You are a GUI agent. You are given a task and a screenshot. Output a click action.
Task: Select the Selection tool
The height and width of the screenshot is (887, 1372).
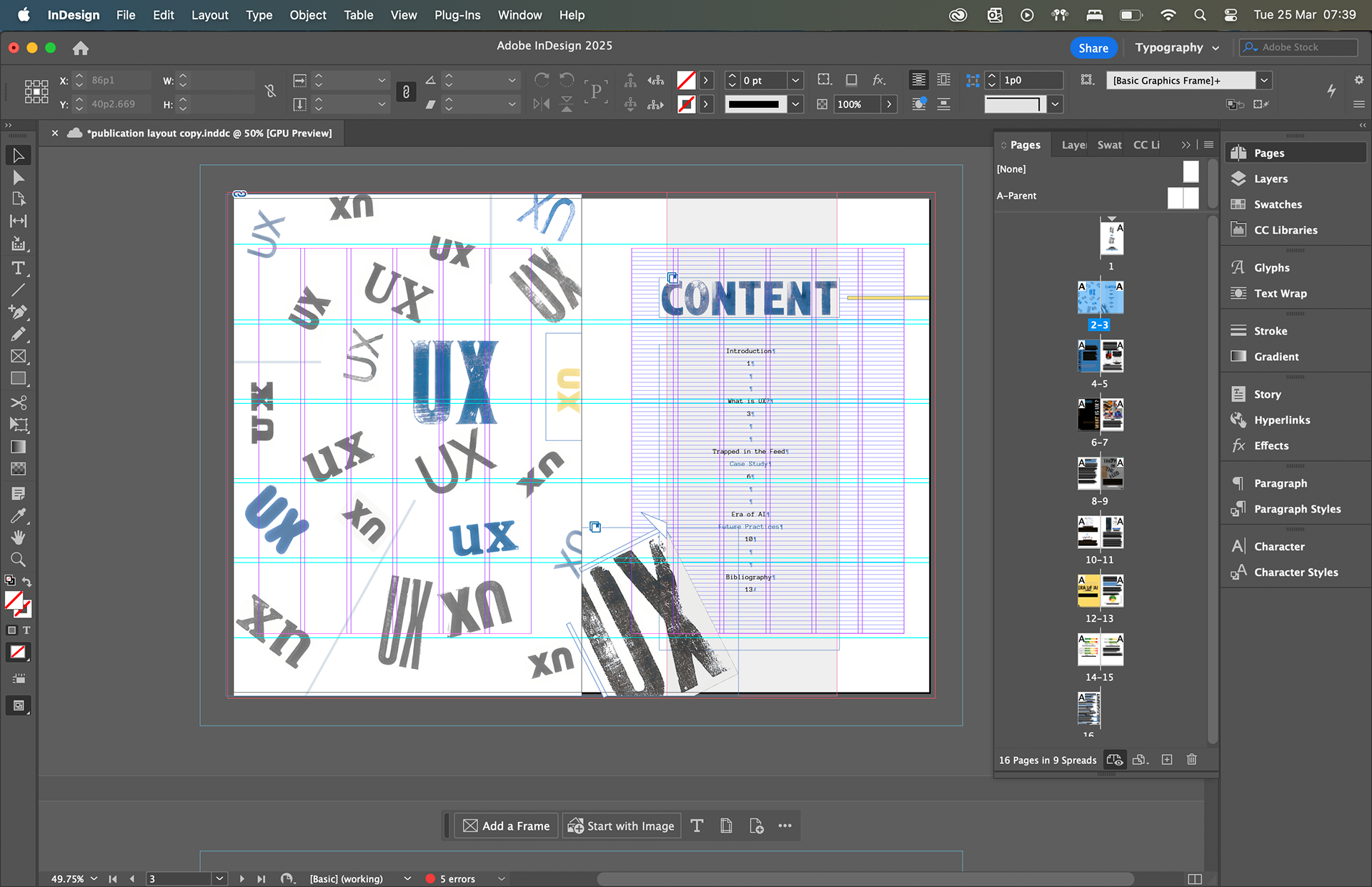(x=19, y=155)
